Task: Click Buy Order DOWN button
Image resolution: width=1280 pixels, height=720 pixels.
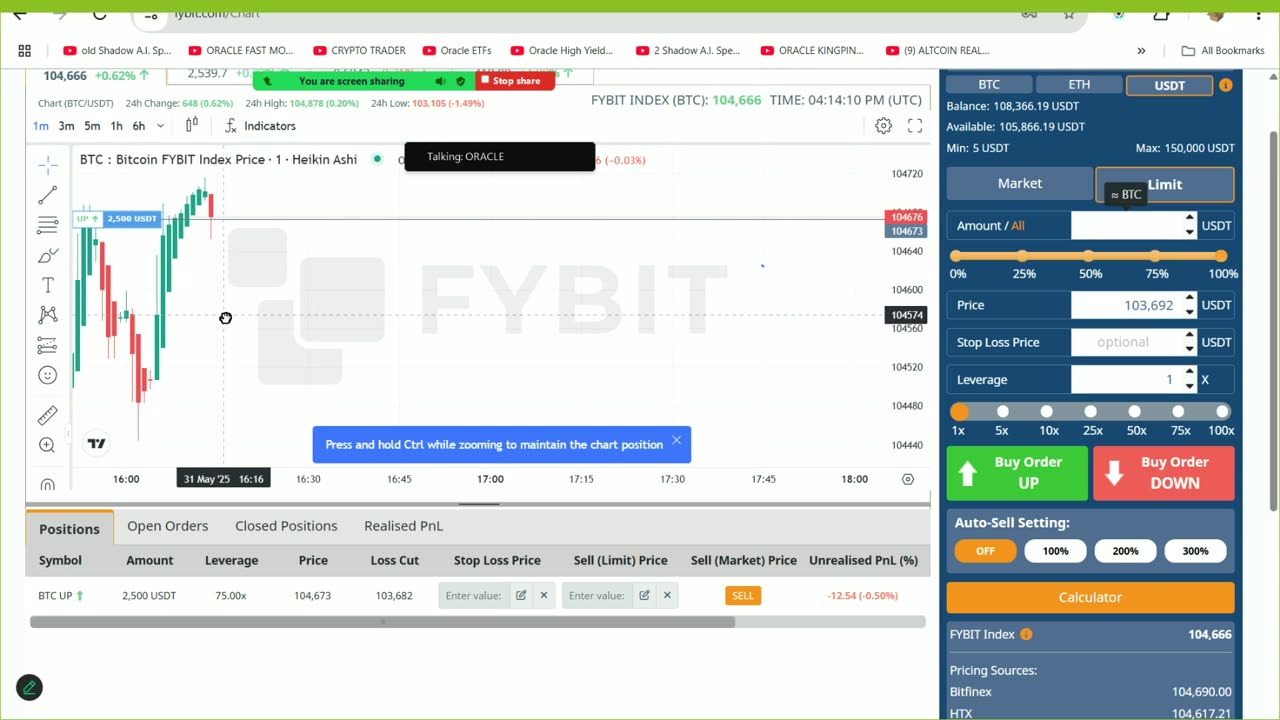Action: pos(1163,472)
